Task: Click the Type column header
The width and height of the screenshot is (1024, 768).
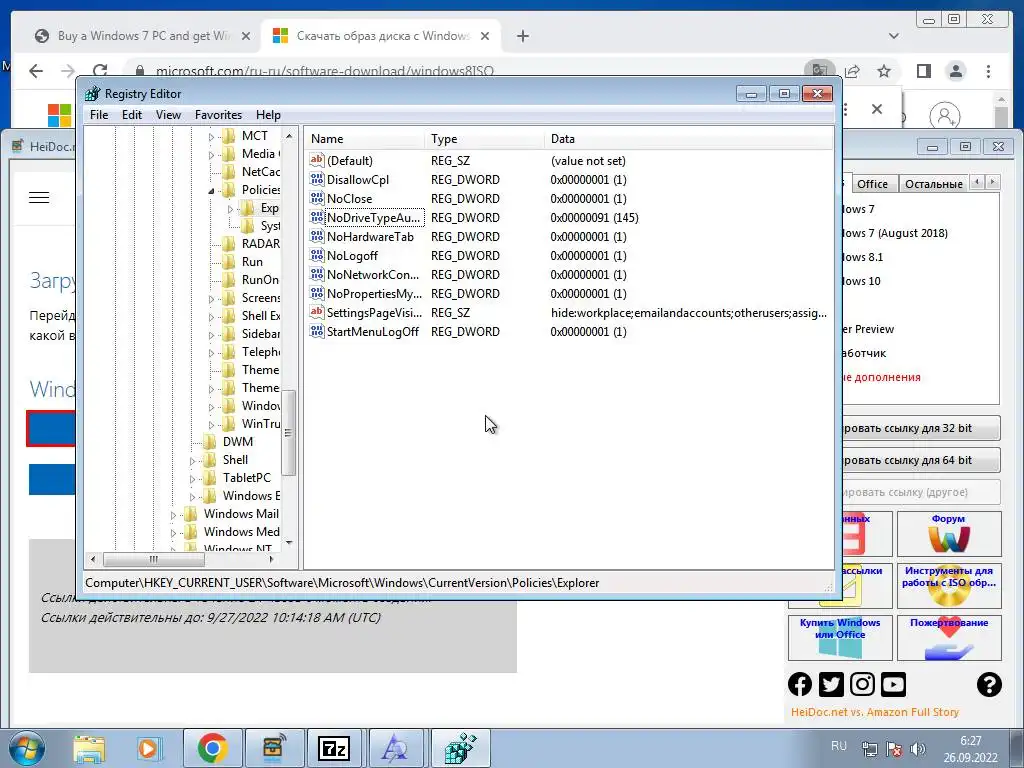Action: pyautogui.click(x=485, y=138)
